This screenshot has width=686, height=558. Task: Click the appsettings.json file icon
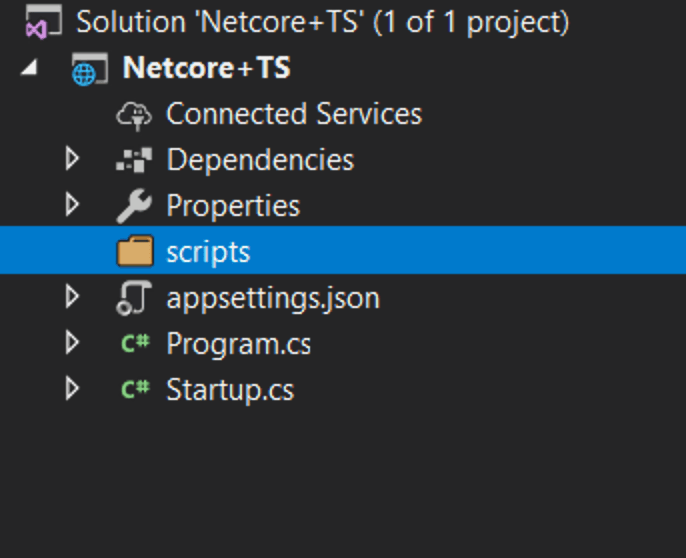click(x=134, y=298)
